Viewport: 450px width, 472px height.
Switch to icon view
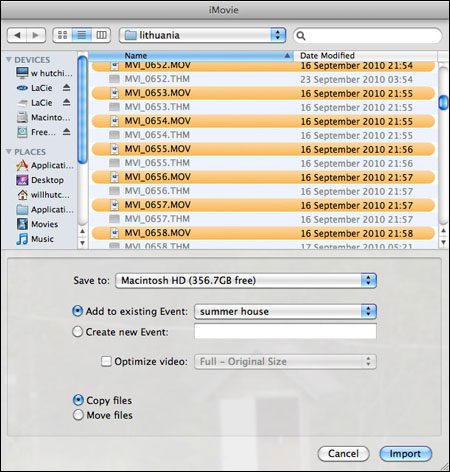pos(62,35)
